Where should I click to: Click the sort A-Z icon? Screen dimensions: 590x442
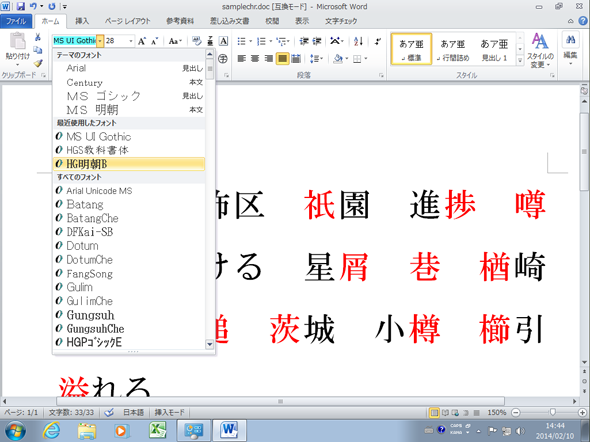point(358,41)
